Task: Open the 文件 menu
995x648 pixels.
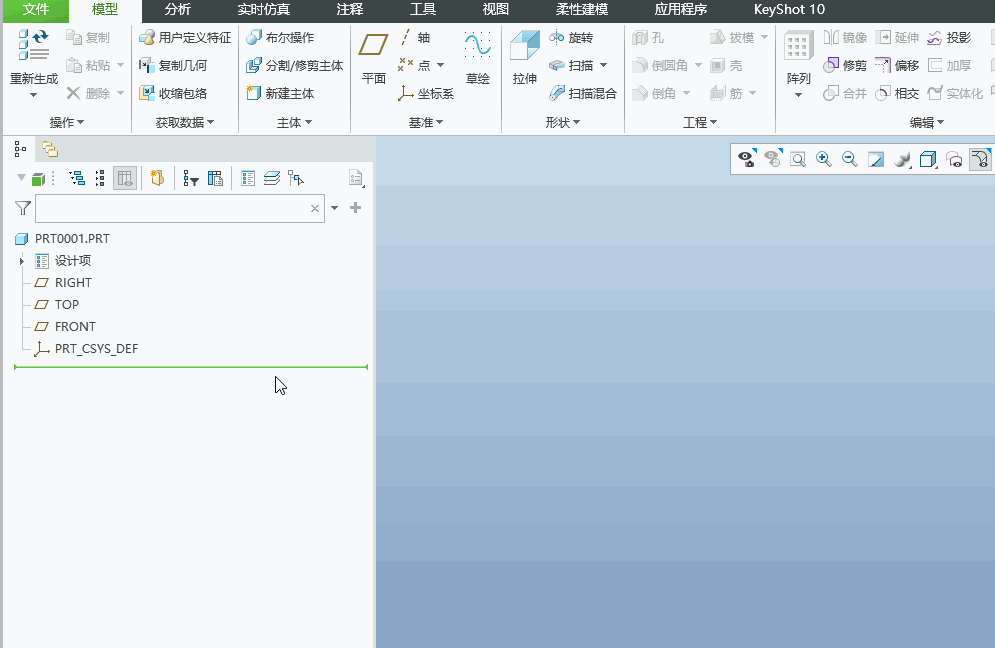Action: pyautogui.click(x=35, y=10)
